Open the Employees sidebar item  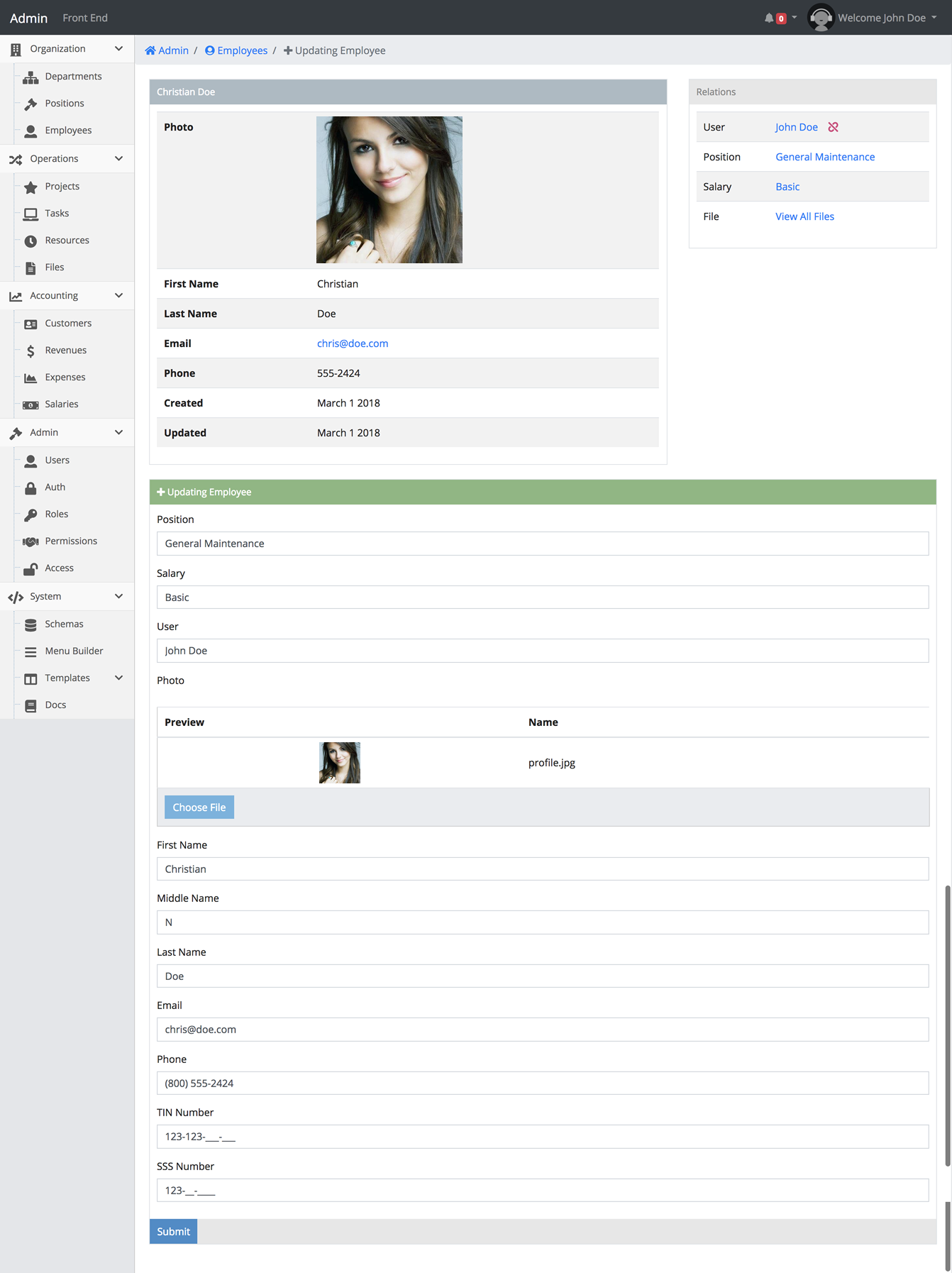68,131
